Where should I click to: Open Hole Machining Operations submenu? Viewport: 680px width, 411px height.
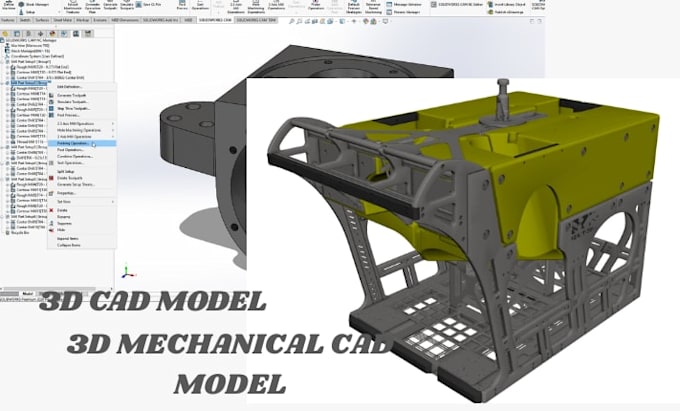coord(82,130)
